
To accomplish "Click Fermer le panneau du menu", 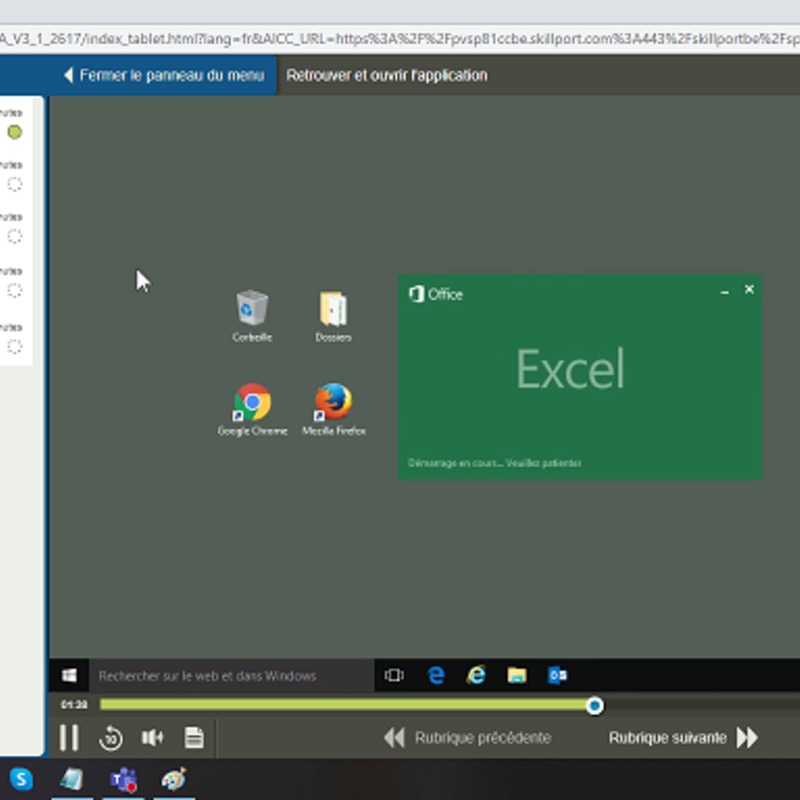I will 164,76.
